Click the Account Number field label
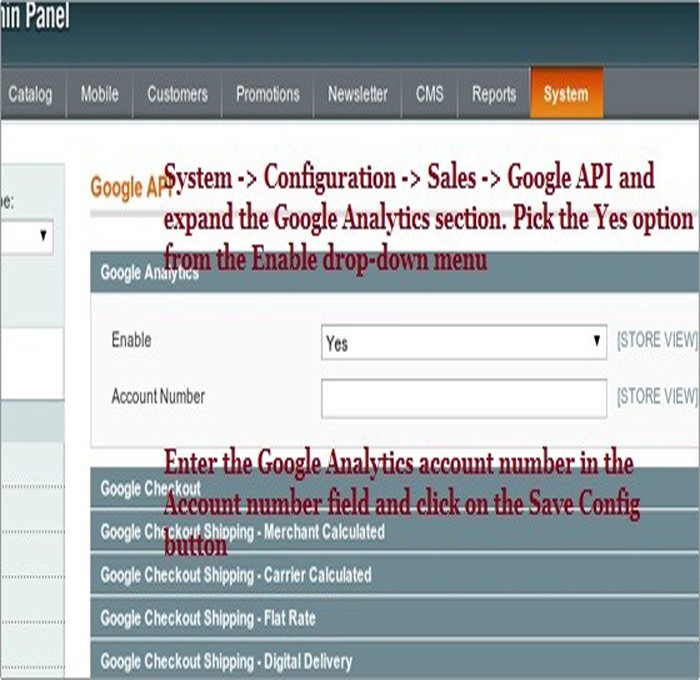The height and width of the screenshot is (680, 700). 158,396
